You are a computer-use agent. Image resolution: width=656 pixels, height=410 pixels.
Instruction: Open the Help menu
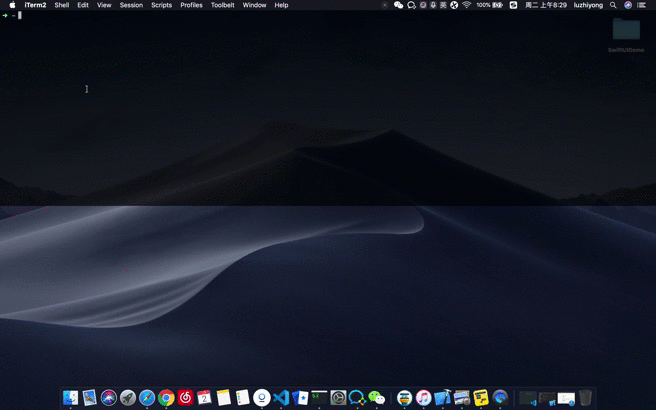tap(281, 5)
